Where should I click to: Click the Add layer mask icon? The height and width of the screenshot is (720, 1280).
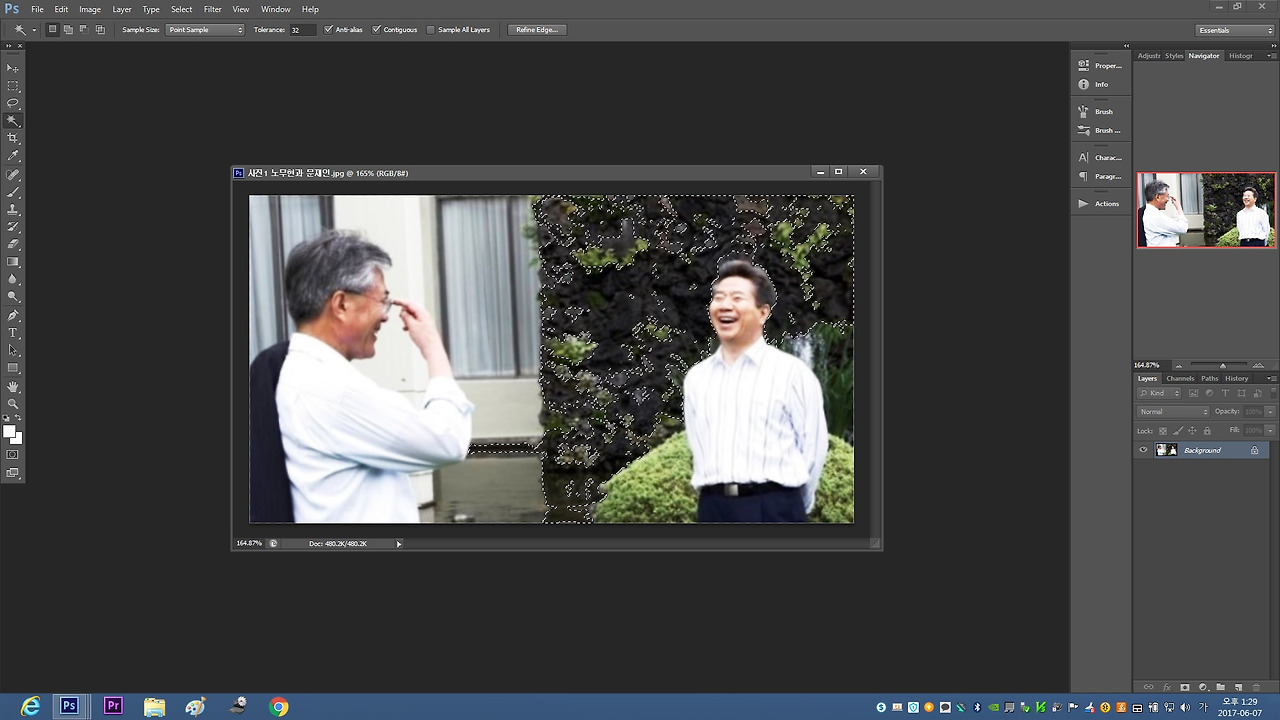pyautogui.click(x=1185, y=687)
